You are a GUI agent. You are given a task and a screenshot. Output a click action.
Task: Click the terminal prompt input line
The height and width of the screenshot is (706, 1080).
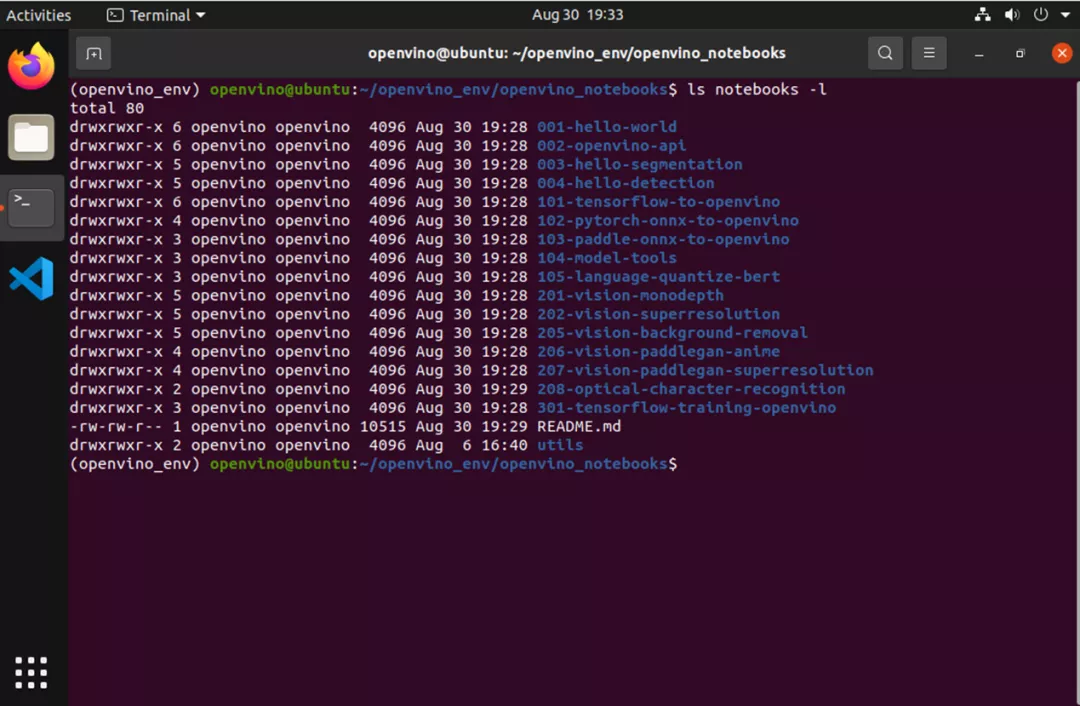tap(690, 464)
